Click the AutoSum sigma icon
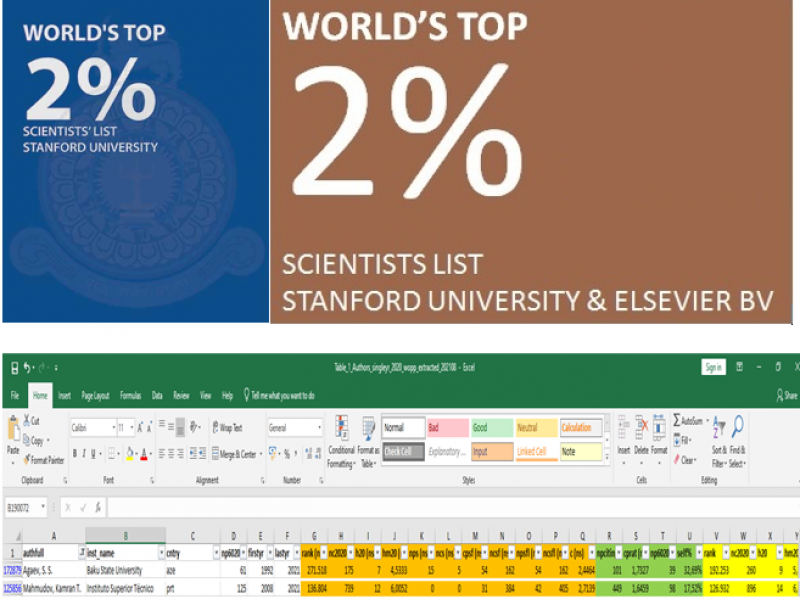800x599 pixels. [x=677, y=420]
